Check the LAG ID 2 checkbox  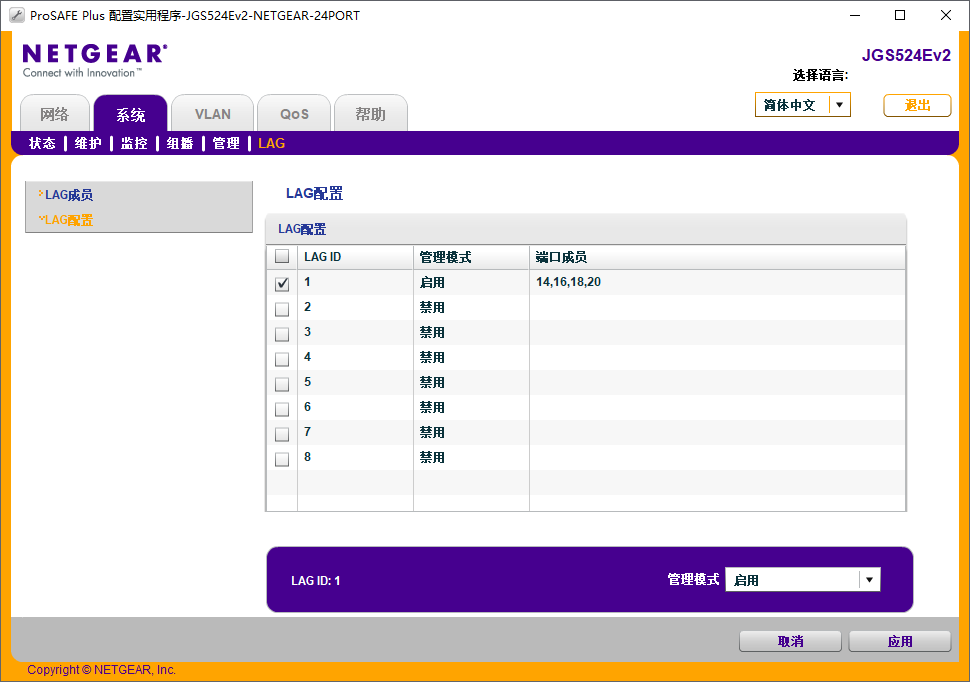[x=282, y=309]
